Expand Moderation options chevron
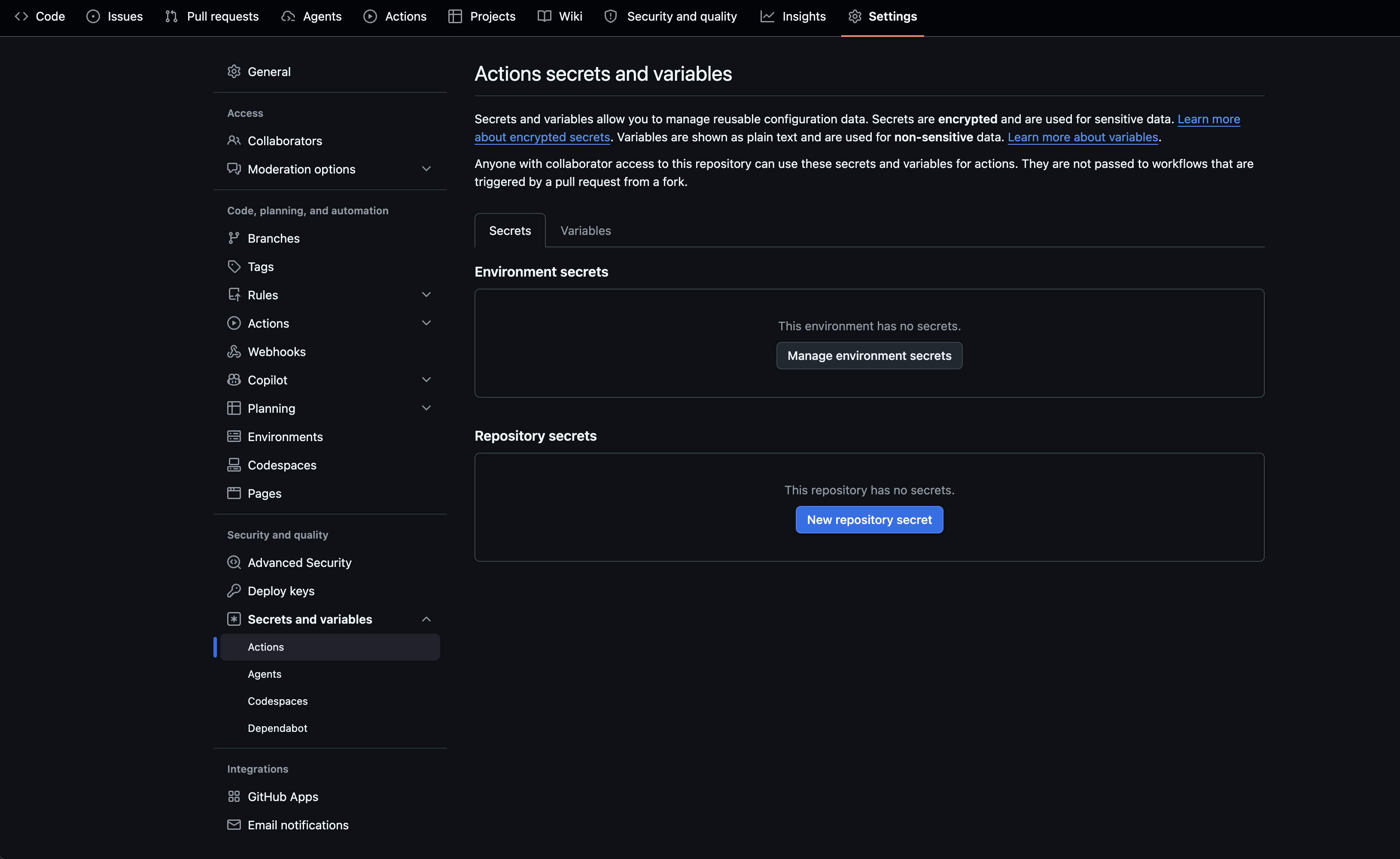This screenshot has height=859, width=1400. pyautogui.click(x=426, y=169)
